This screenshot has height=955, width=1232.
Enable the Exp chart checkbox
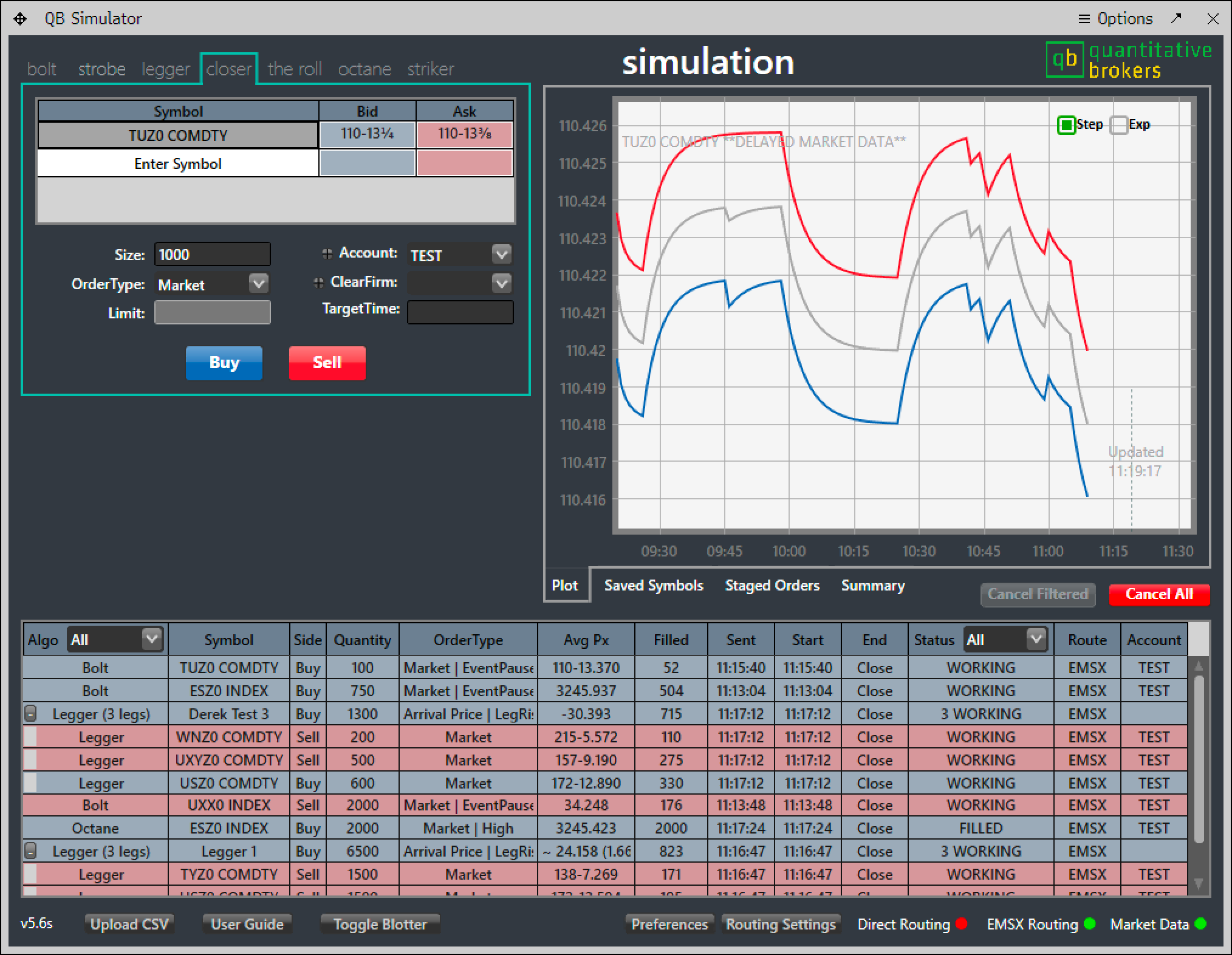1118,125
